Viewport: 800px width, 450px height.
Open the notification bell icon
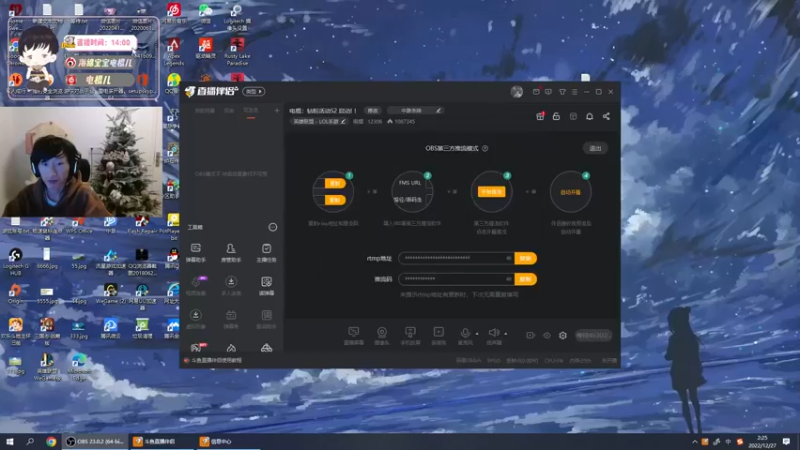(x=589, y=116)
